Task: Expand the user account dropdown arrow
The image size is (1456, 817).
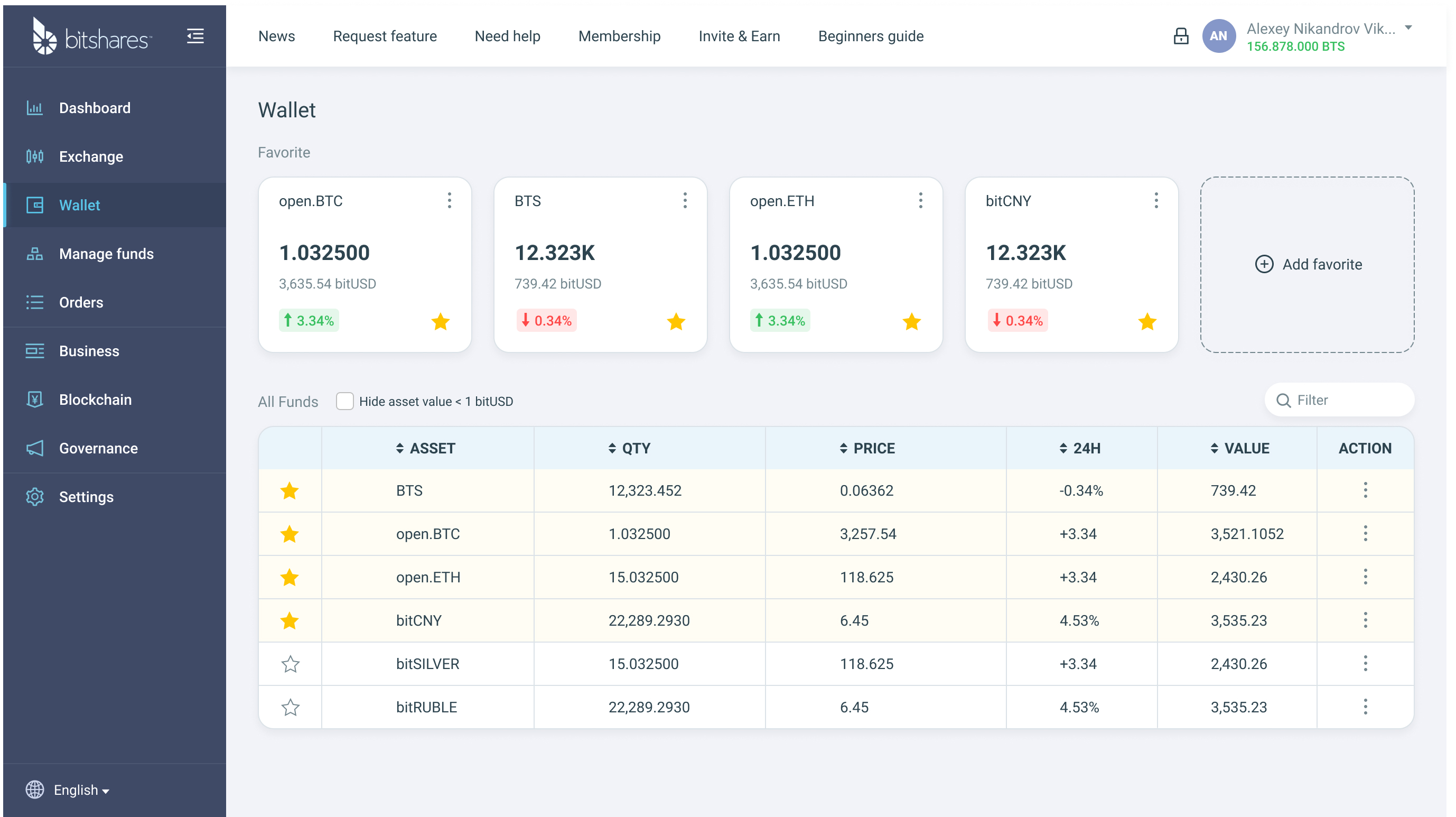Action: pyautogui.click(x=1408, y=27)
